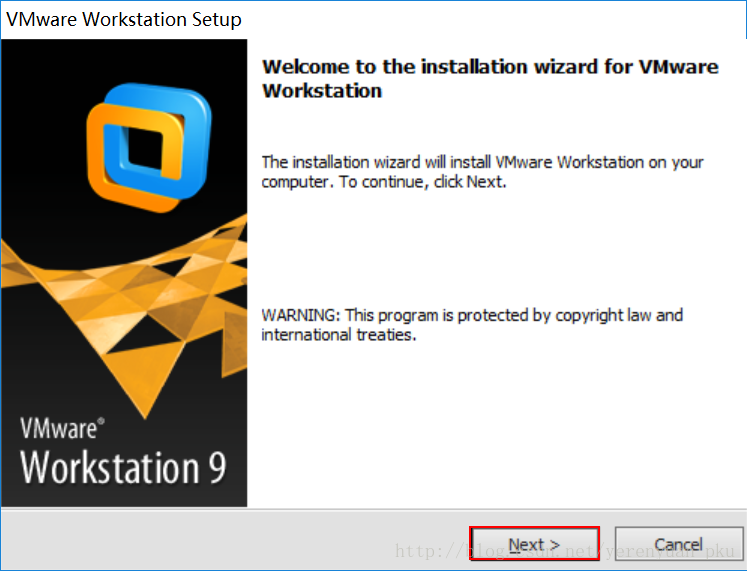The height and width of the screenshot is (571, 747).
Task: Click the Workstation text on the side banner
Action: click(110, 468)
